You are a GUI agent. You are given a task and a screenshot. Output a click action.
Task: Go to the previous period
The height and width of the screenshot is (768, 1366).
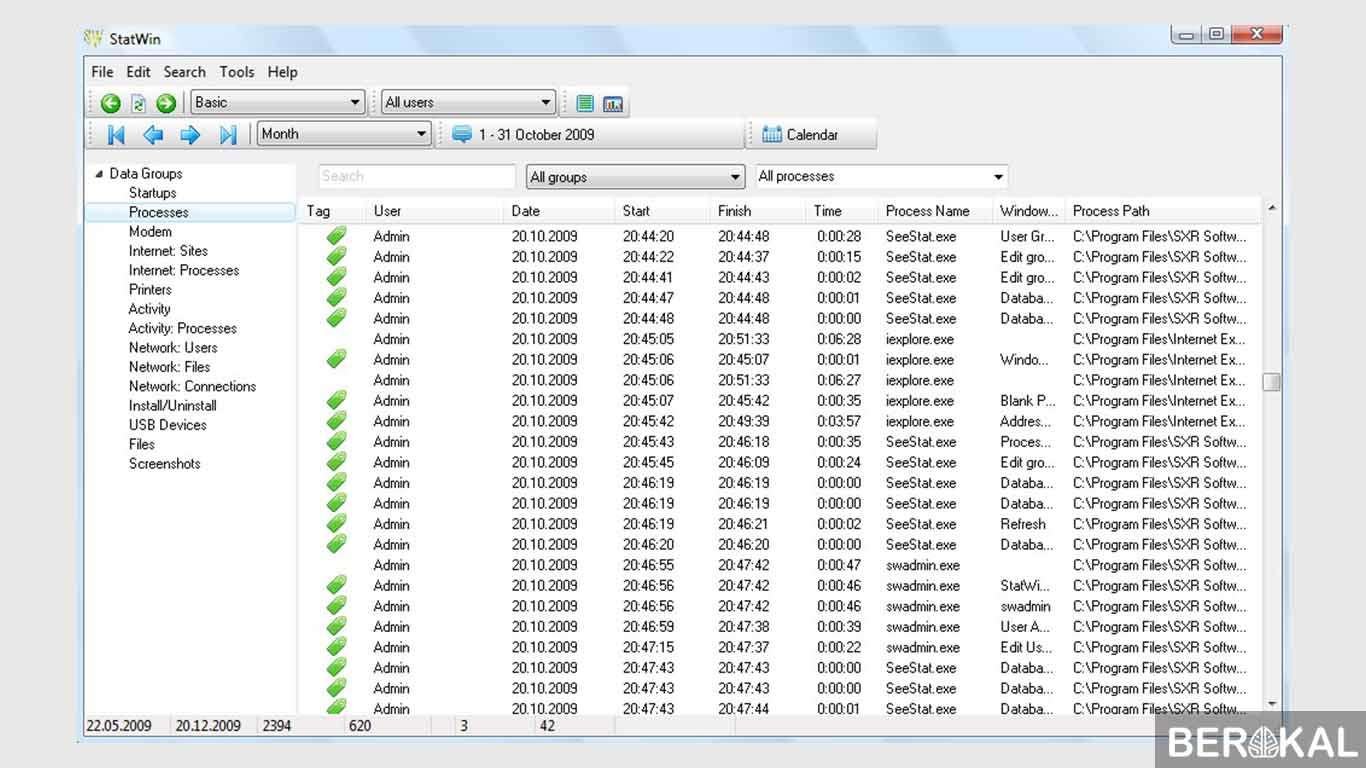153,135
